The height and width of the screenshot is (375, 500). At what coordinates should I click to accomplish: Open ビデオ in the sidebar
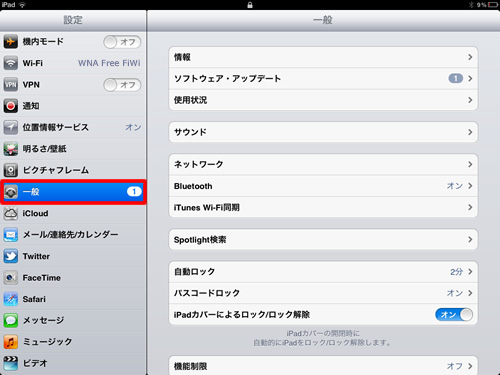(x=73, y=363)
